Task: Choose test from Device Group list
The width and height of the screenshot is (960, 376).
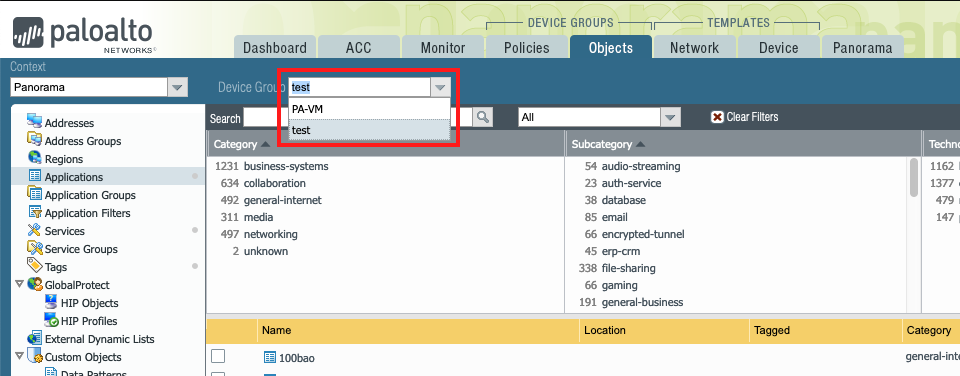Action: click(x=369, y=130)
